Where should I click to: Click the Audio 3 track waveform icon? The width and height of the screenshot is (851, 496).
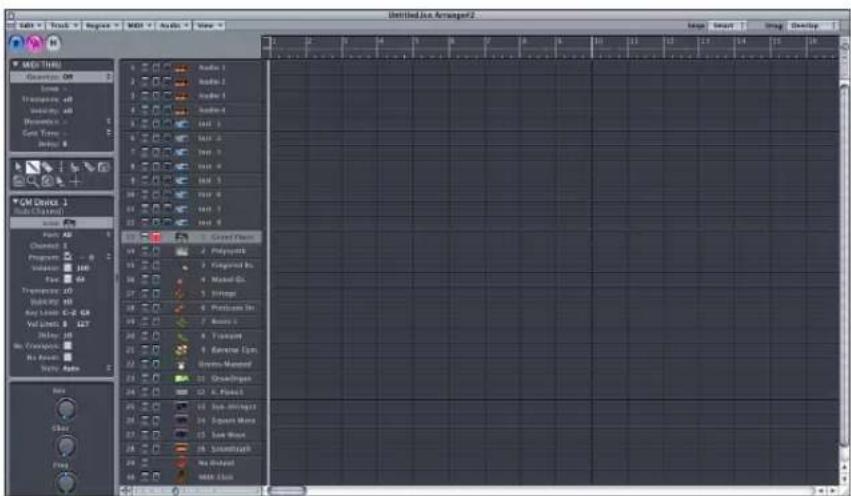[182, 96]
